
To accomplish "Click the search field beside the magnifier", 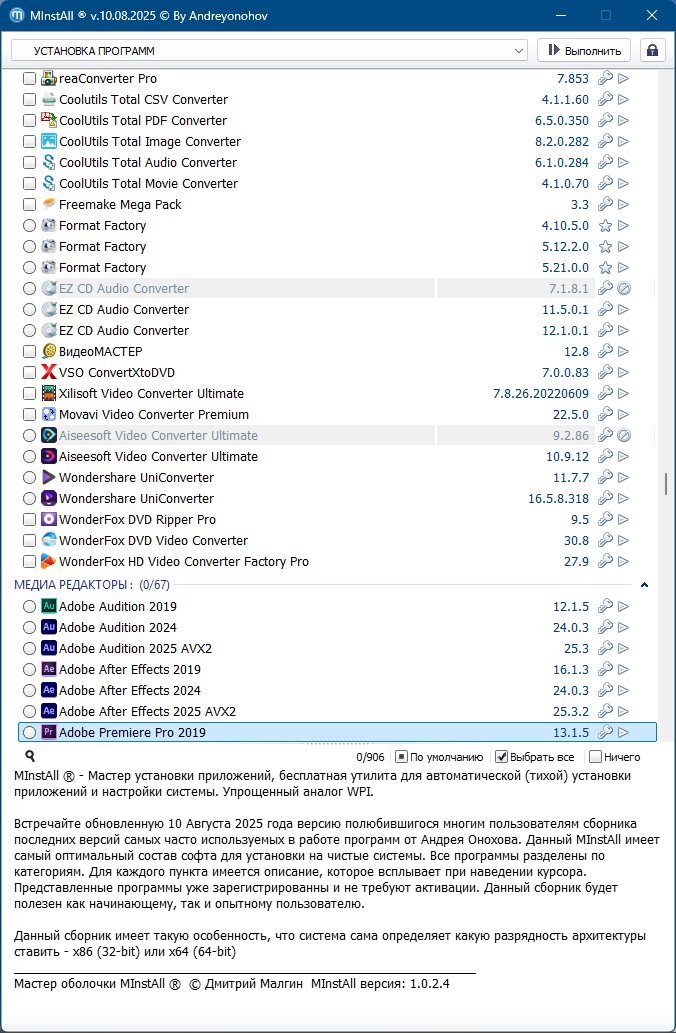I will [x=194, y=757].
